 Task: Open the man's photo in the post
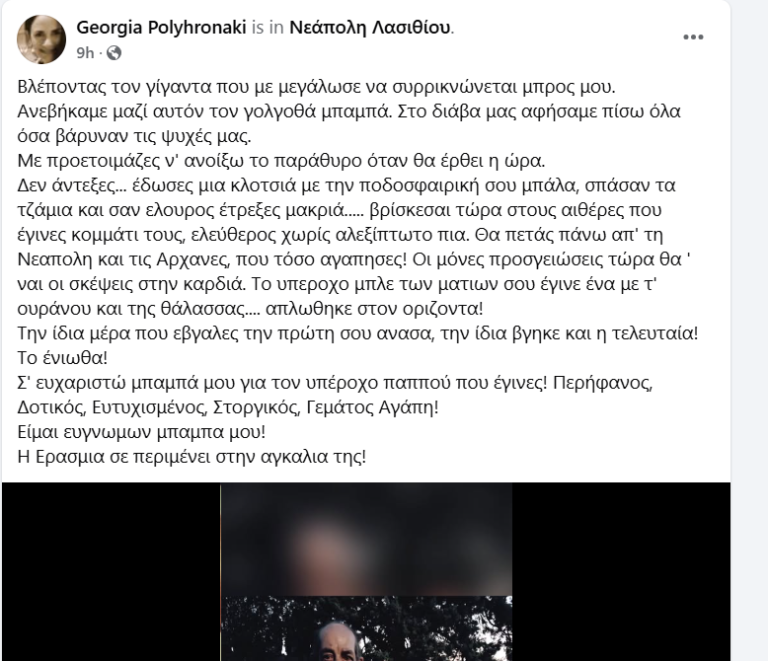click(x=366, y=628)
